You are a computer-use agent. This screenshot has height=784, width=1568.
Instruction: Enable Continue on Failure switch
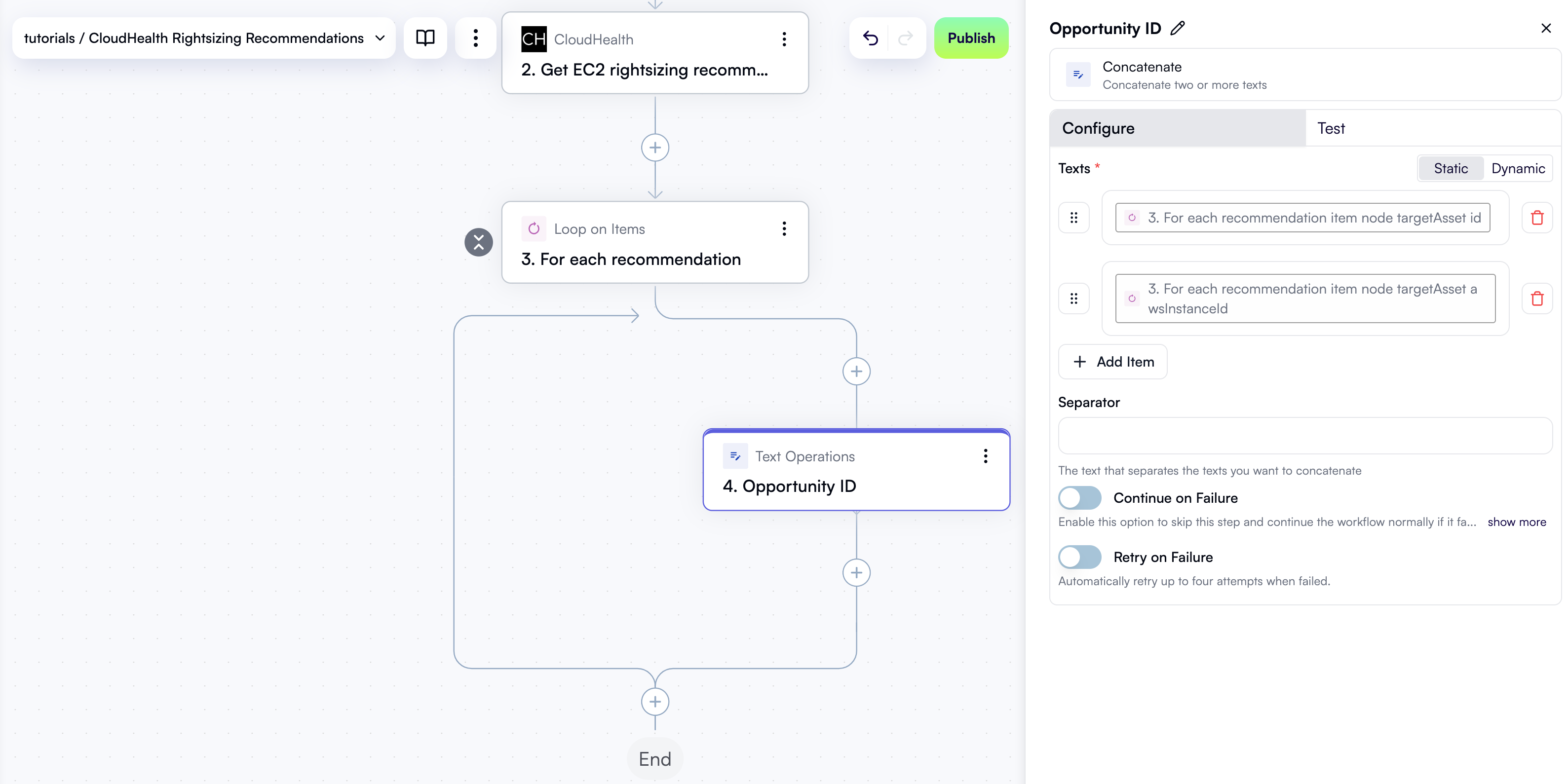coord(1079,498)
